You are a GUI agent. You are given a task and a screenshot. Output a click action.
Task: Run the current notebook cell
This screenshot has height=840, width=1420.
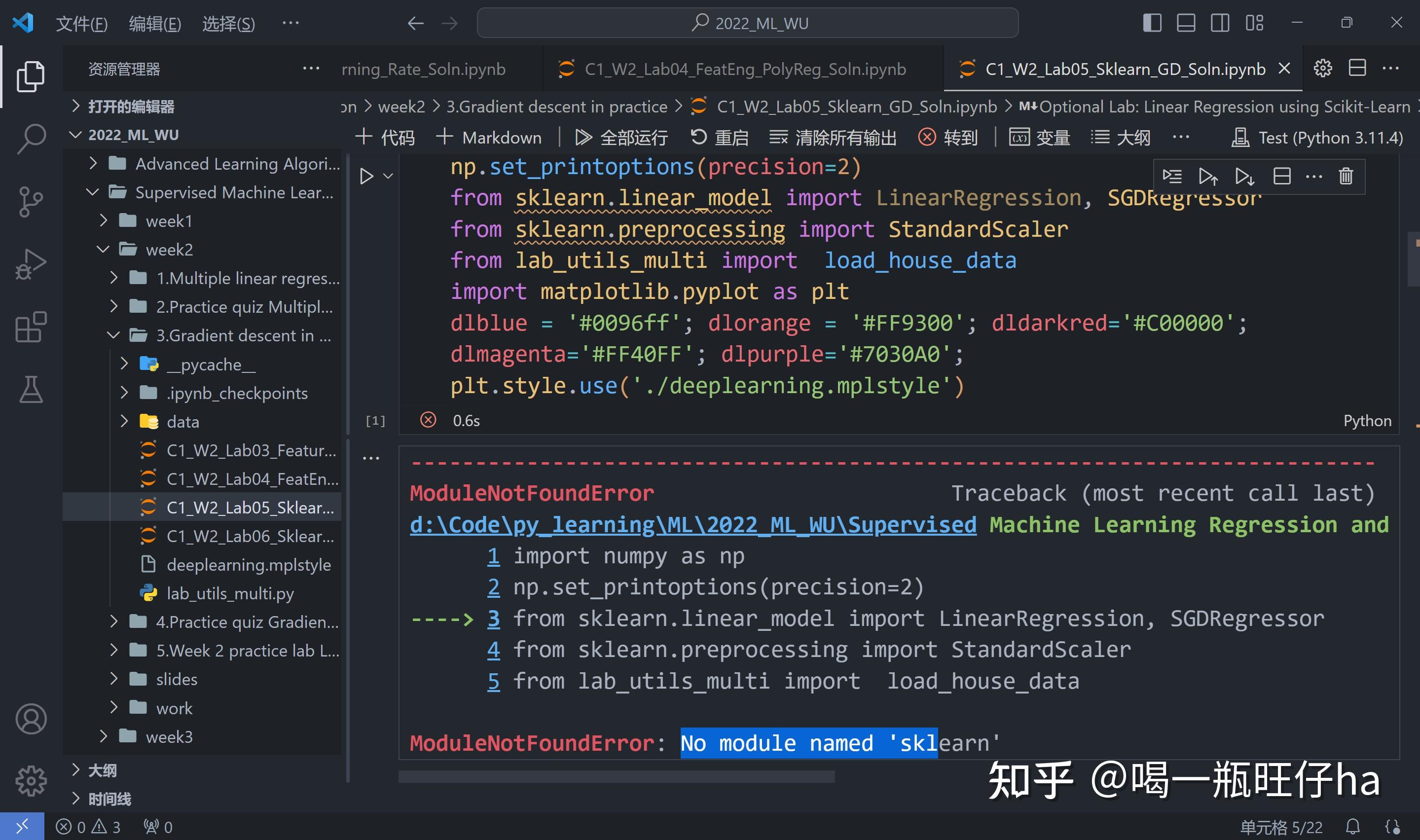click(x=367, y=176)
